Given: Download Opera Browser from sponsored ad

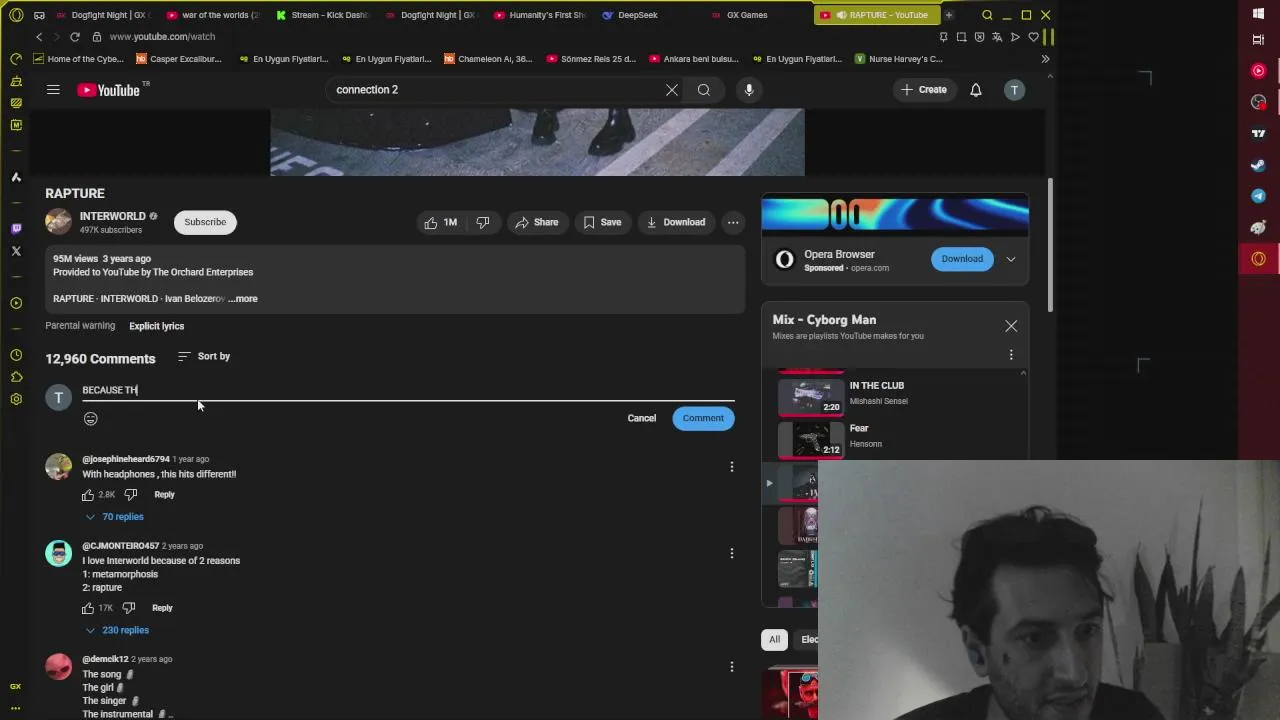Looking at the screenshot, I should (x=962, y=259).
